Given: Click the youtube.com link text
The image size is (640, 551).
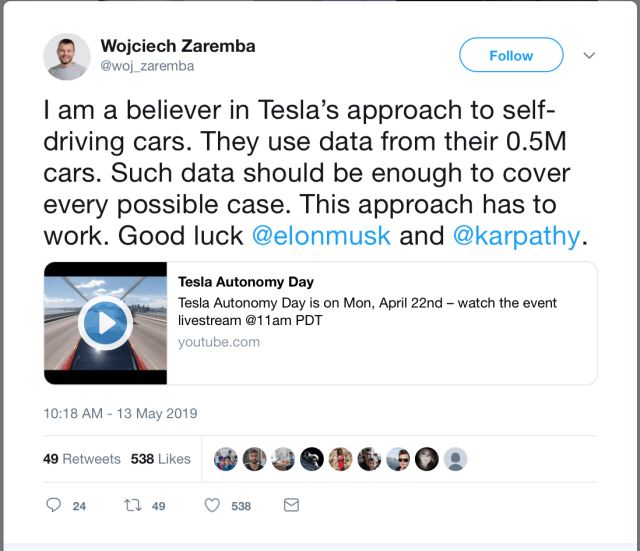Looking at the screenshot, I should tap(219, 342).
